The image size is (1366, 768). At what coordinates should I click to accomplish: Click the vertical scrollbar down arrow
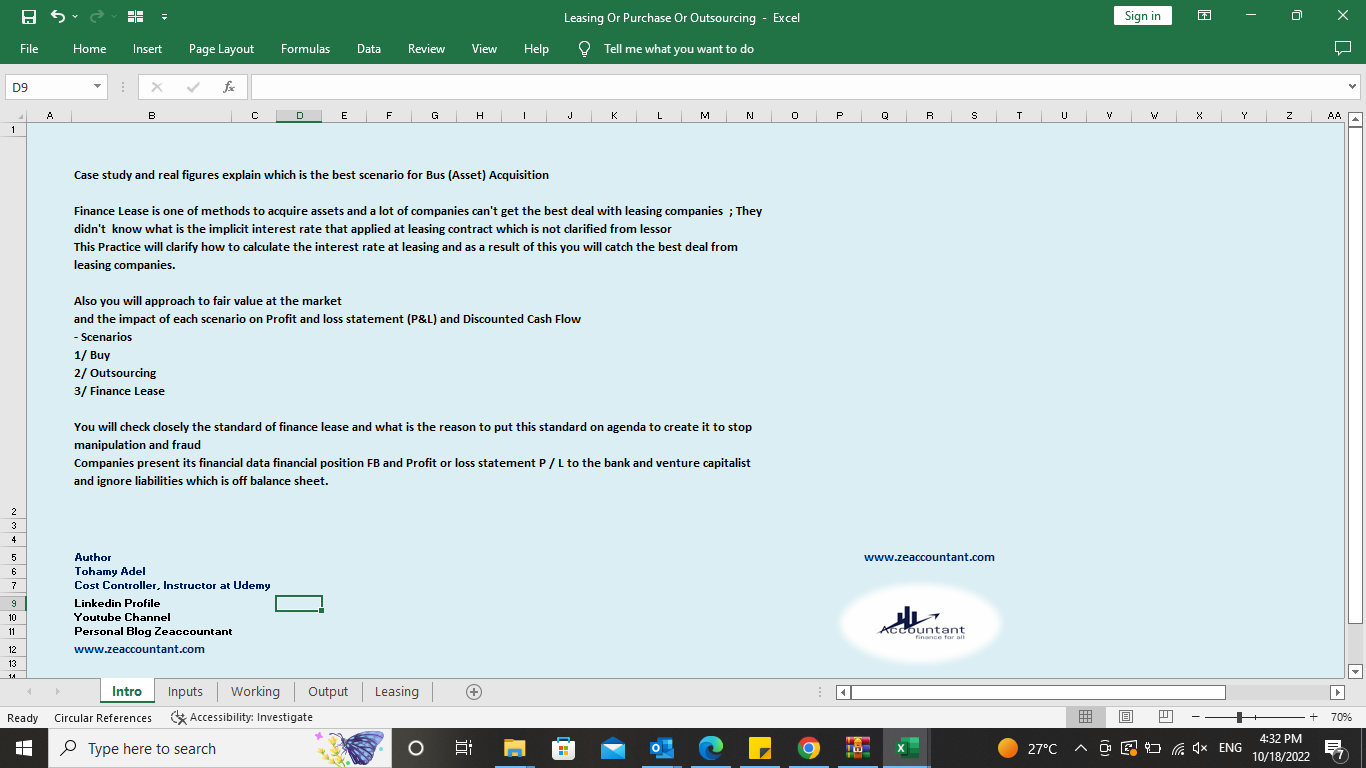pyautogui.click(x=1356, y=671)
